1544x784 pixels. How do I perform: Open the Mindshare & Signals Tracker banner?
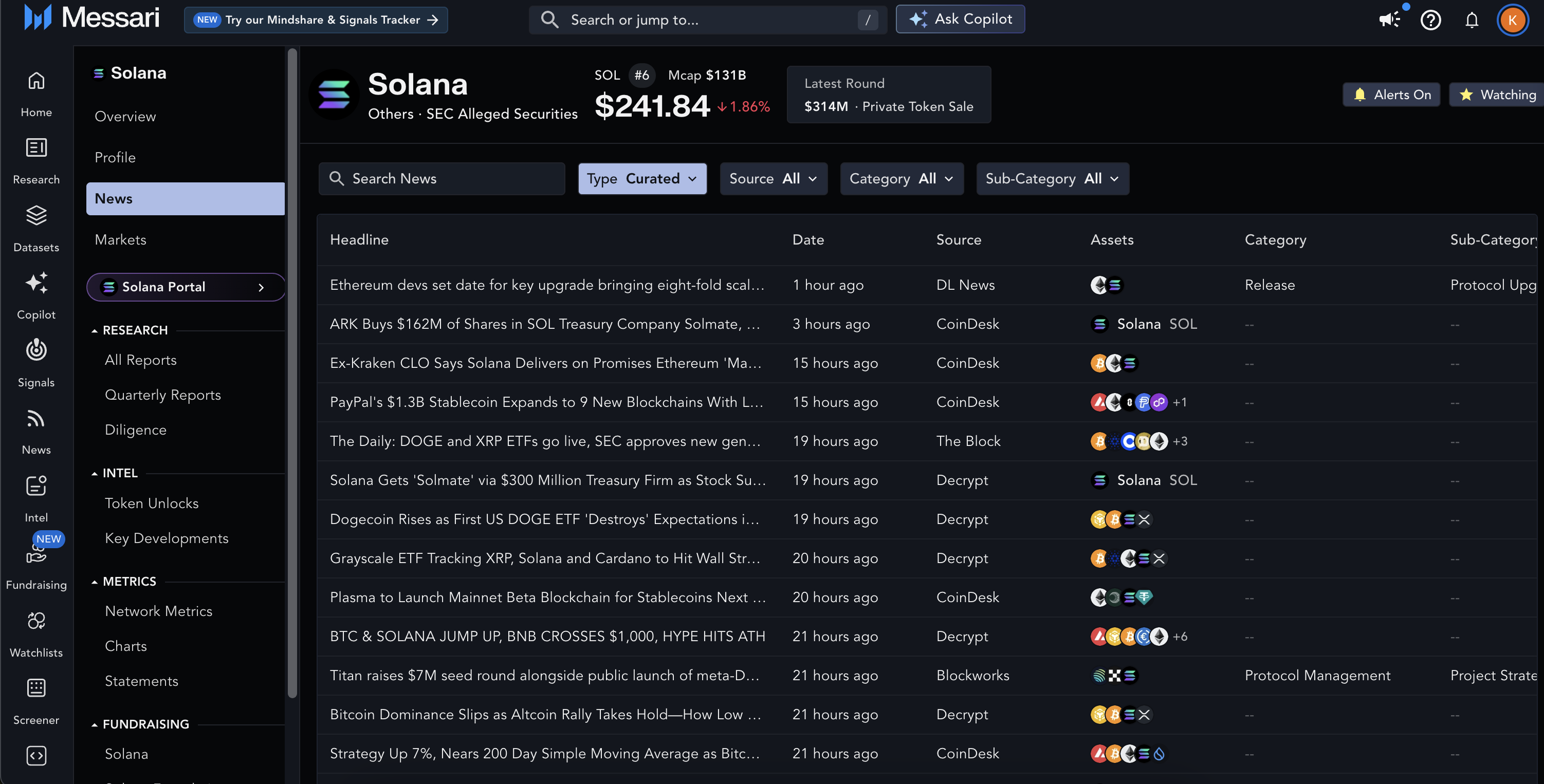pos(316,20)
